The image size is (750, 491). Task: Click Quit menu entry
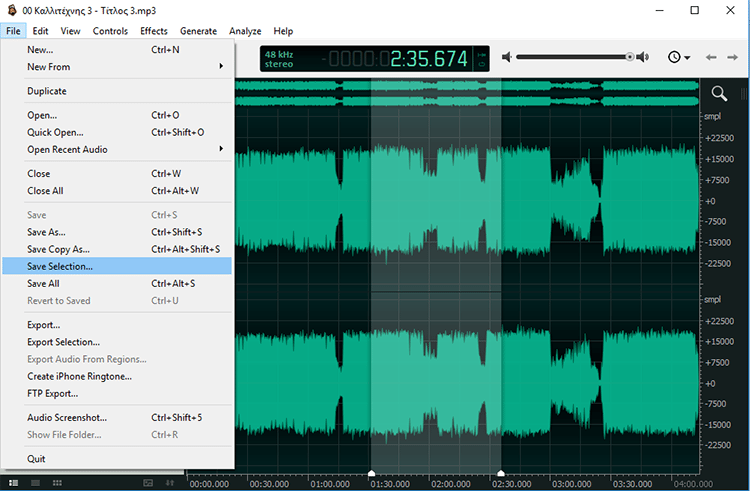tap(117, 458)
